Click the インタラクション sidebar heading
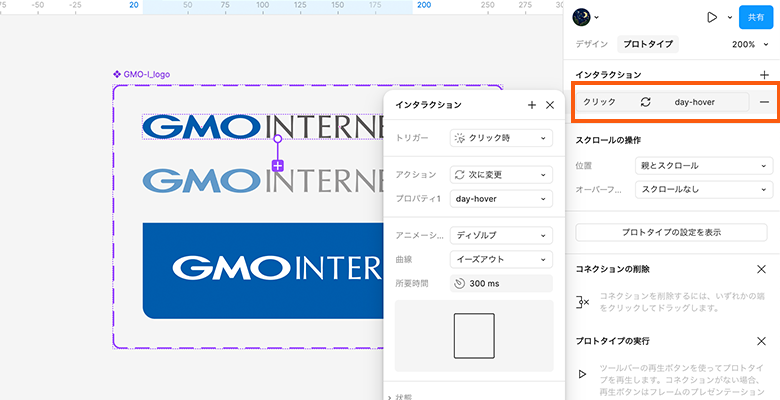This screenshot has width=780, height=400. (608, 75)
